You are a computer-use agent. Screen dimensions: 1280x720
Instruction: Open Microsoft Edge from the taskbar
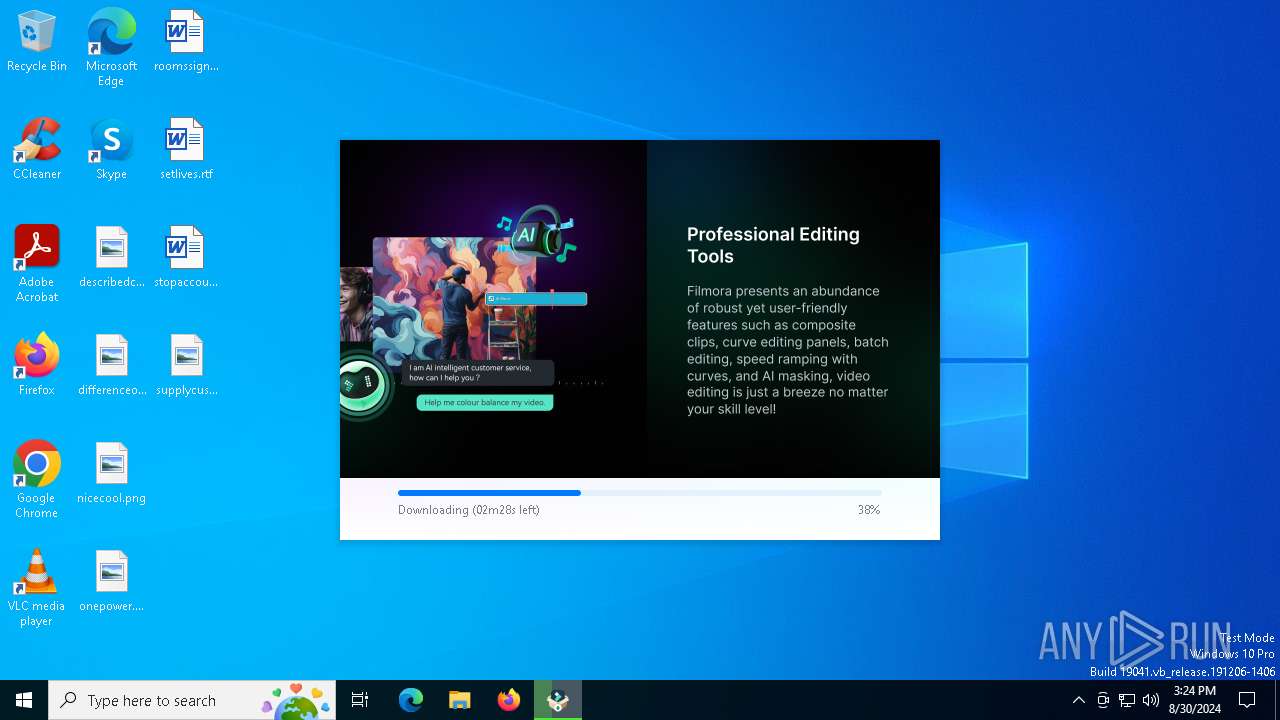411,700
